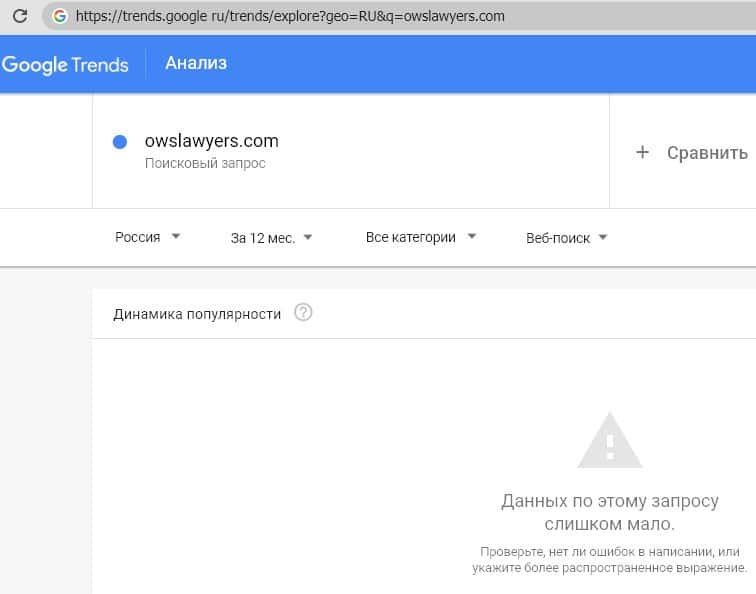Click the plus icon beside Сравнить
The width and height of the screenshot is (756, 594).
pyautogui.click(x=643, y=152)
